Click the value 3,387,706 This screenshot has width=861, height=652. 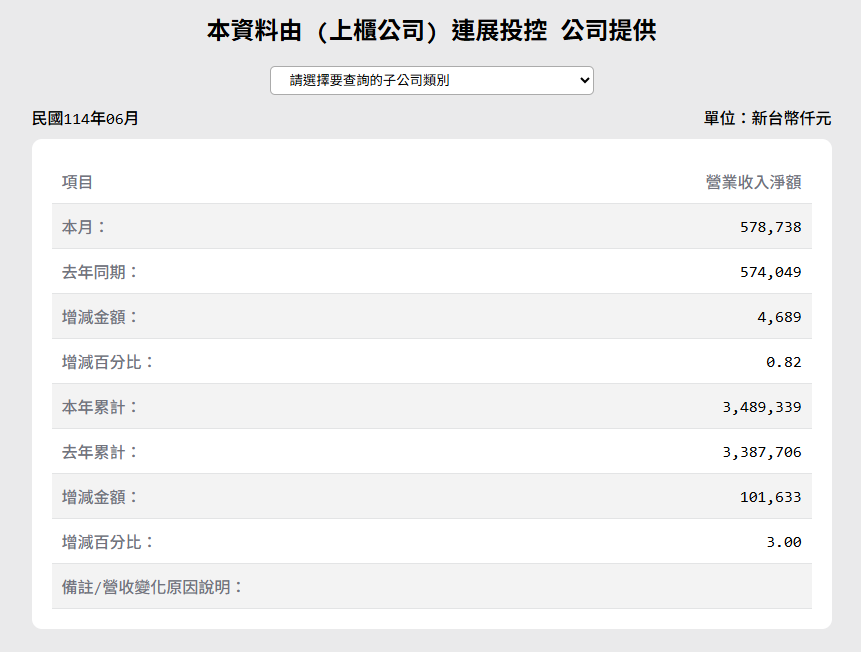coord(762,453)
